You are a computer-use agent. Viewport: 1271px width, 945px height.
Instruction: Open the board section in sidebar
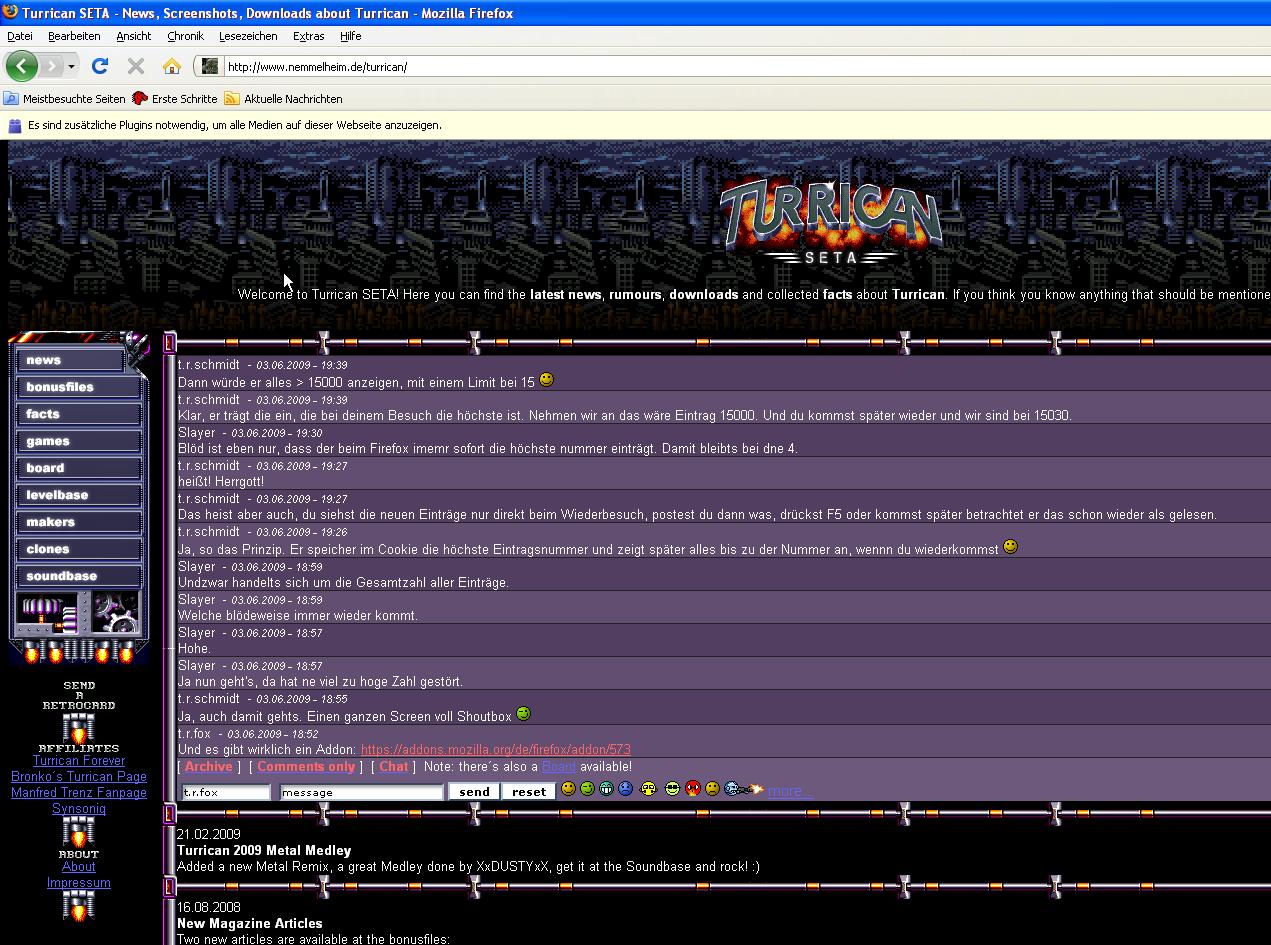tap(77, 468)
